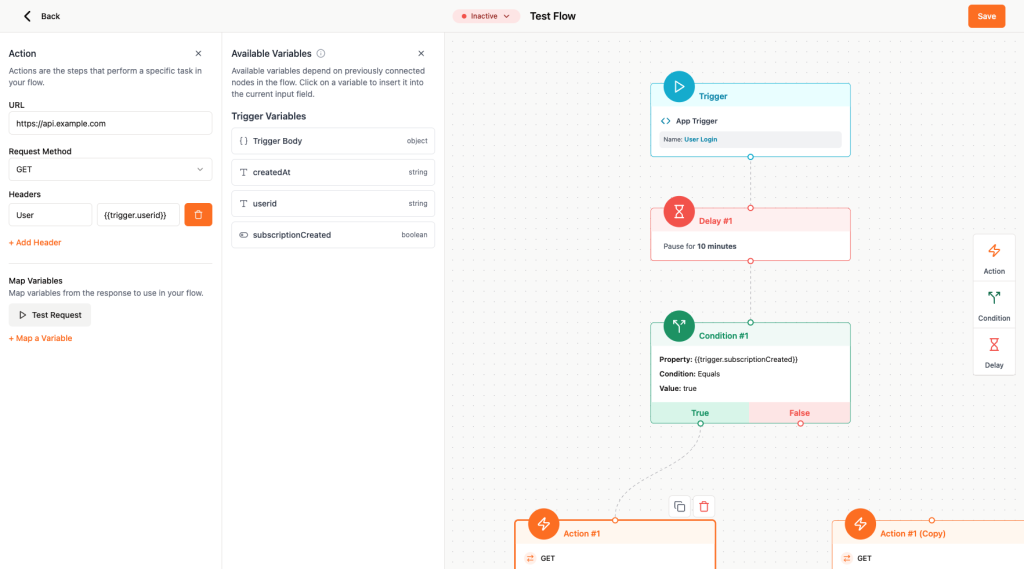This screenshot has width=1024, height=569.
Task: Click the URL input field
Action: (110, 123)
